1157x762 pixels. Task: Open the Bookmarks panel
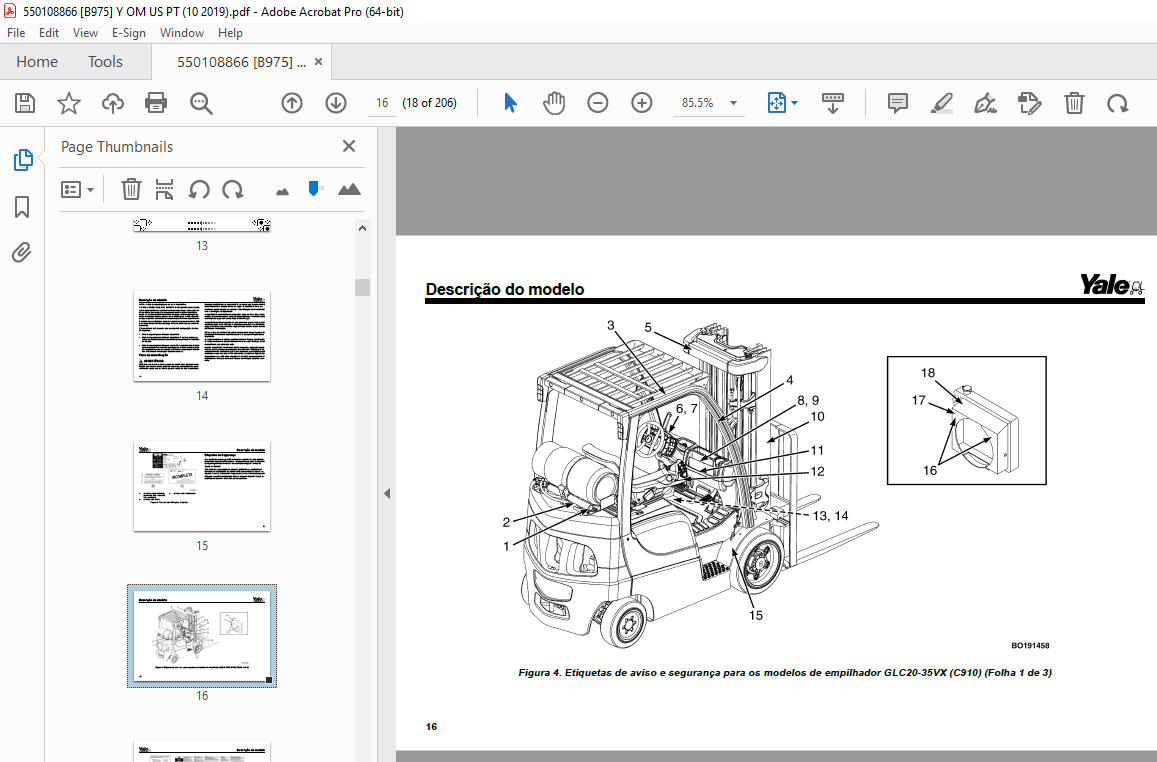pos(22,207)
